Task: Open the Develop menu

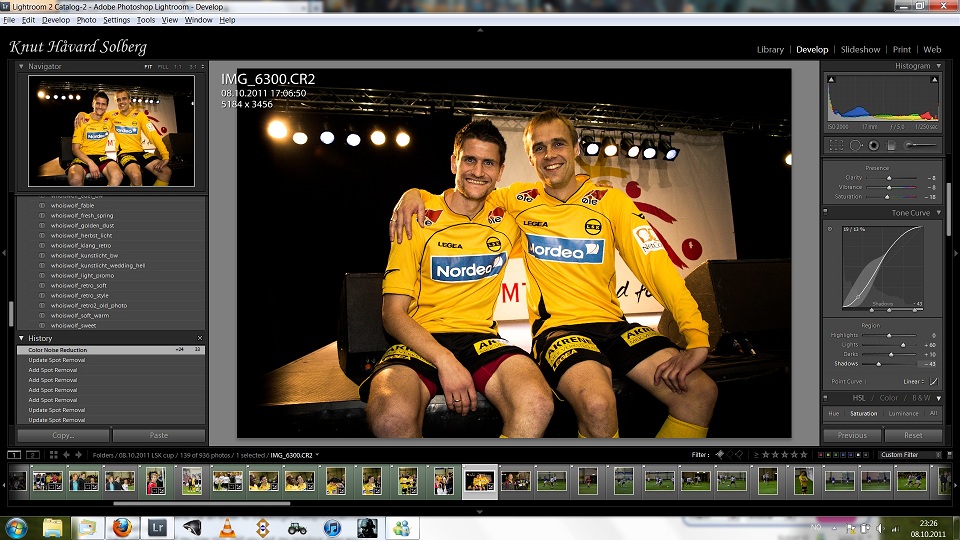Action: 56,20
